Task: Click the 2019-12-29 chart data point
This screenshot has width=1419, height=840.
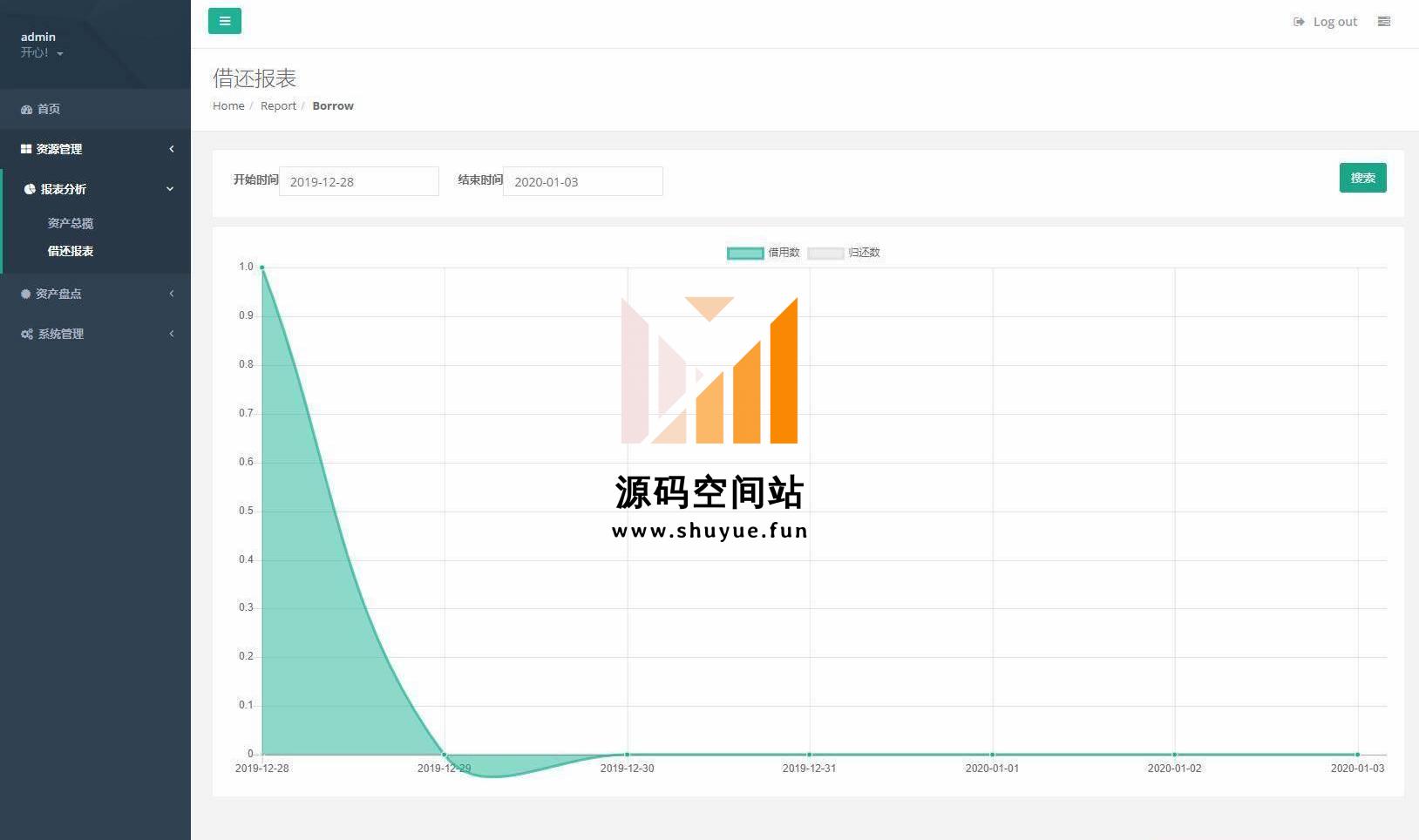Action: click(x=445, y=755)
